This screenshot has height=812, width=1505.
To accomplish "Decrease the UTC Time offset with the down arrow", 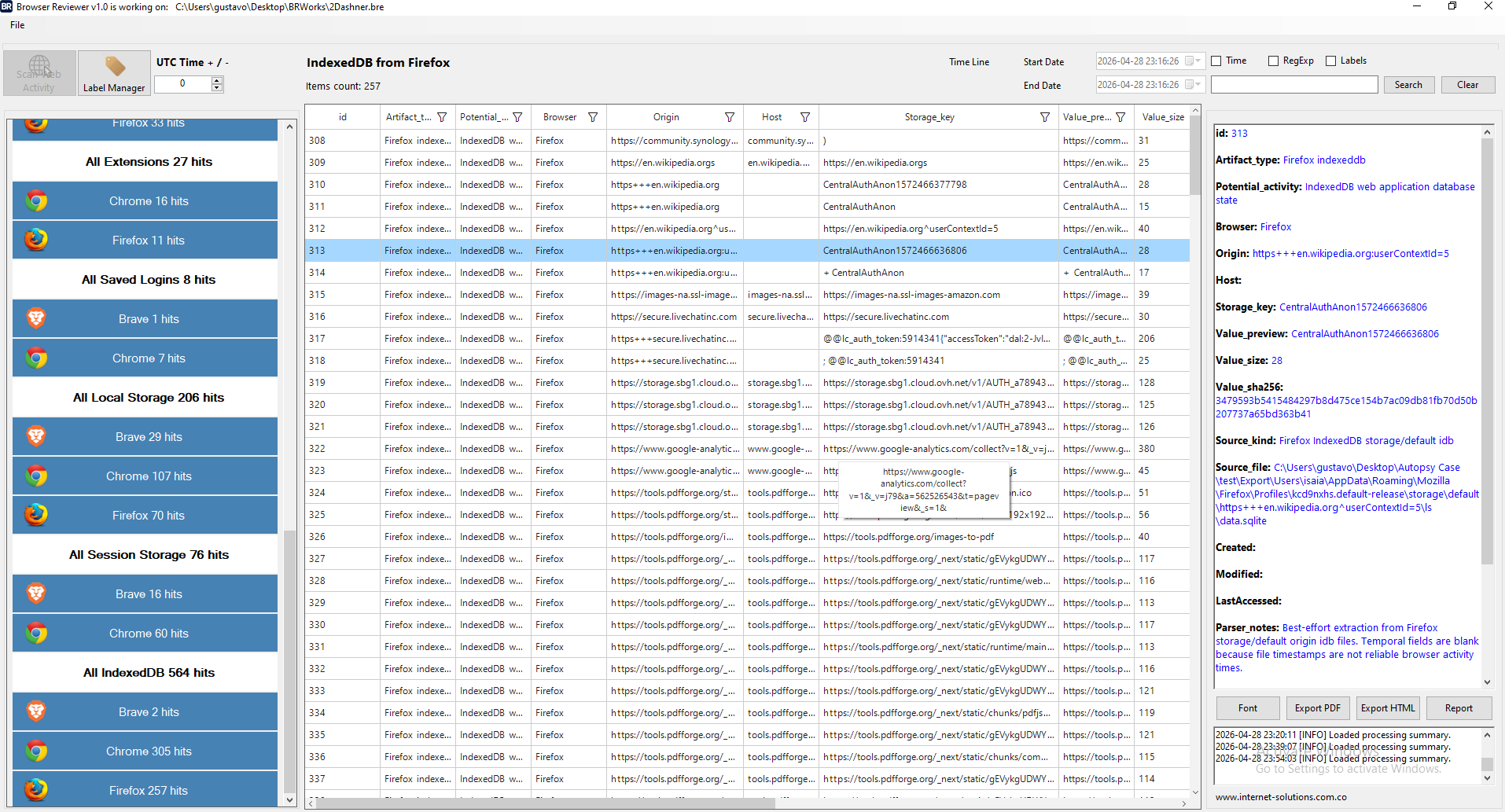I will 217,88.
